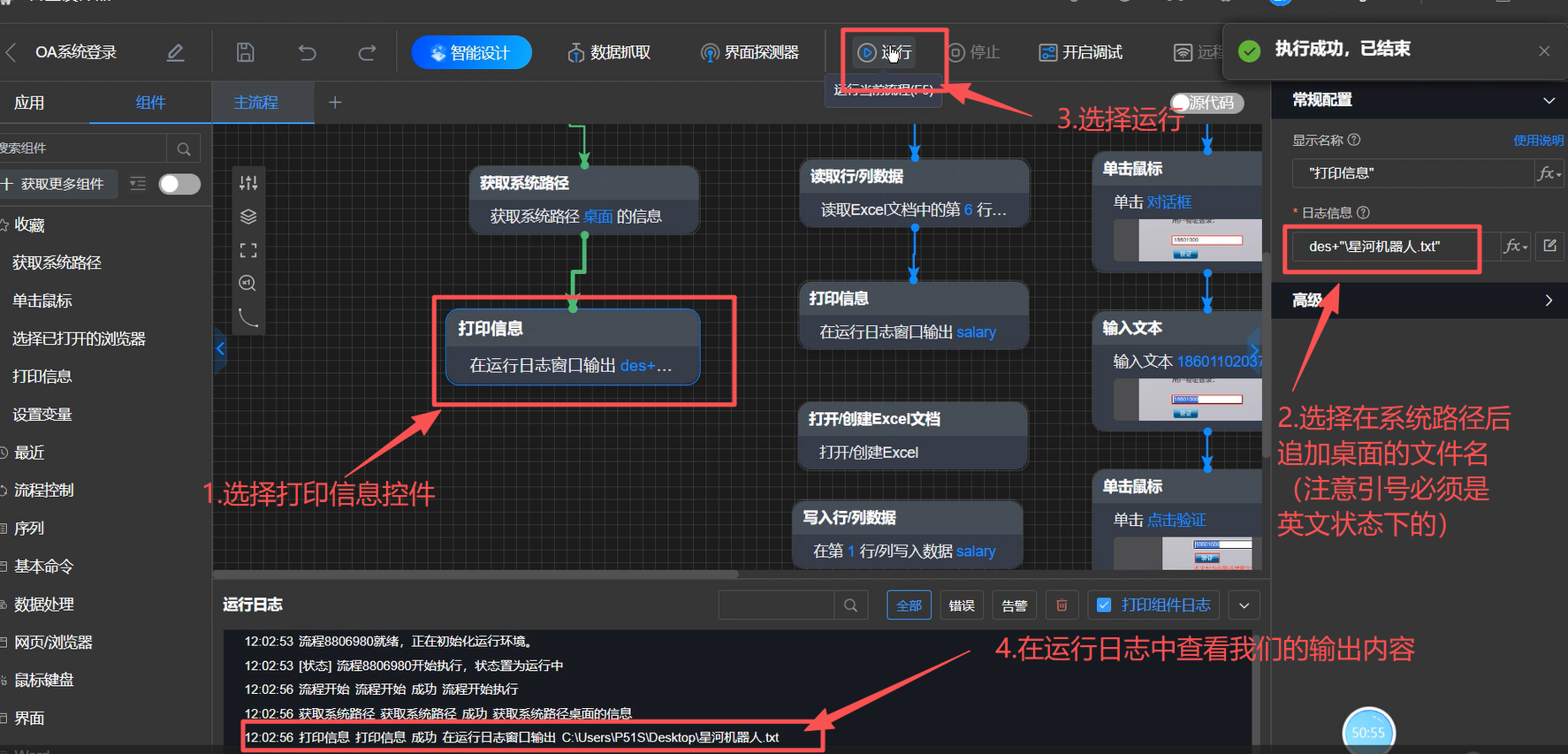Viewport: 1568px width, 754px height.
Task: Click the run log search magnifier icon
Action: click(x=850, y=605)
